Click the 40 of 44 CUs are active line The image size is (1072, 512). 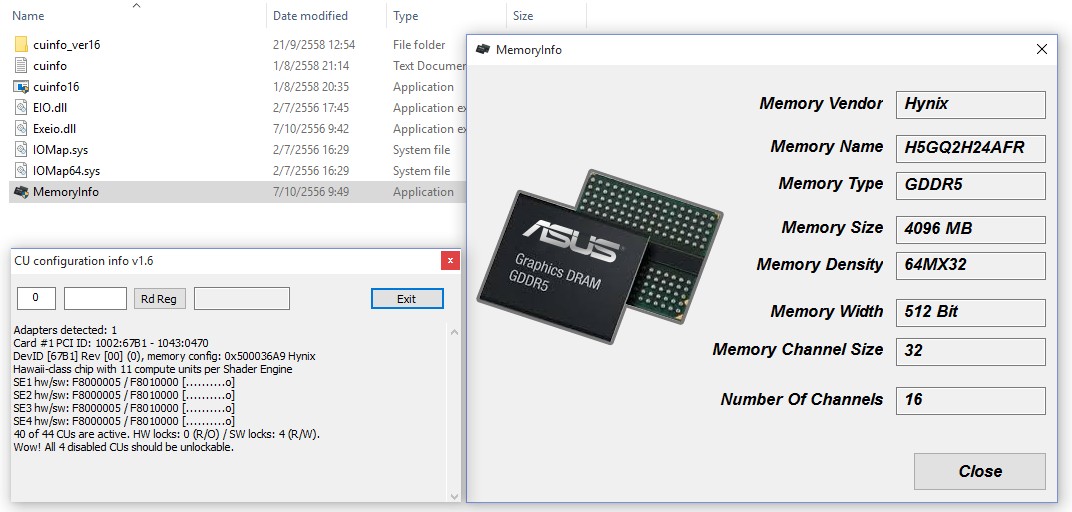[x=167, y=434]
